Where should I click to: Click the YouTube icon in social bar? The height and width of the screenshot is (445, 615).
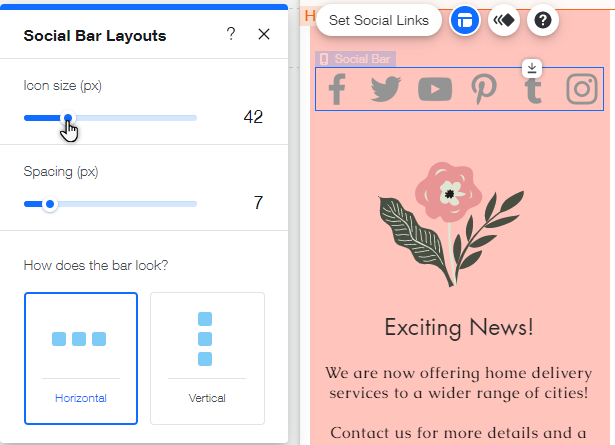click(x=435, y=89)
